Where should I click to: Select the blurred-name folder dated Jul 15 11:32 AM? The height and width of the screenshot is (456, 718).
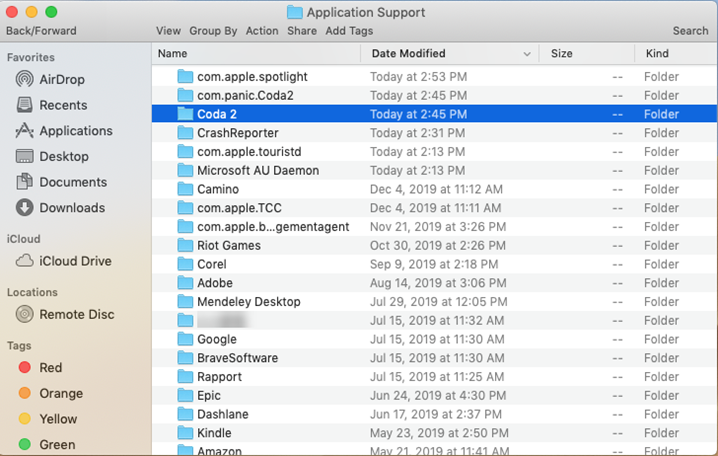434,320
